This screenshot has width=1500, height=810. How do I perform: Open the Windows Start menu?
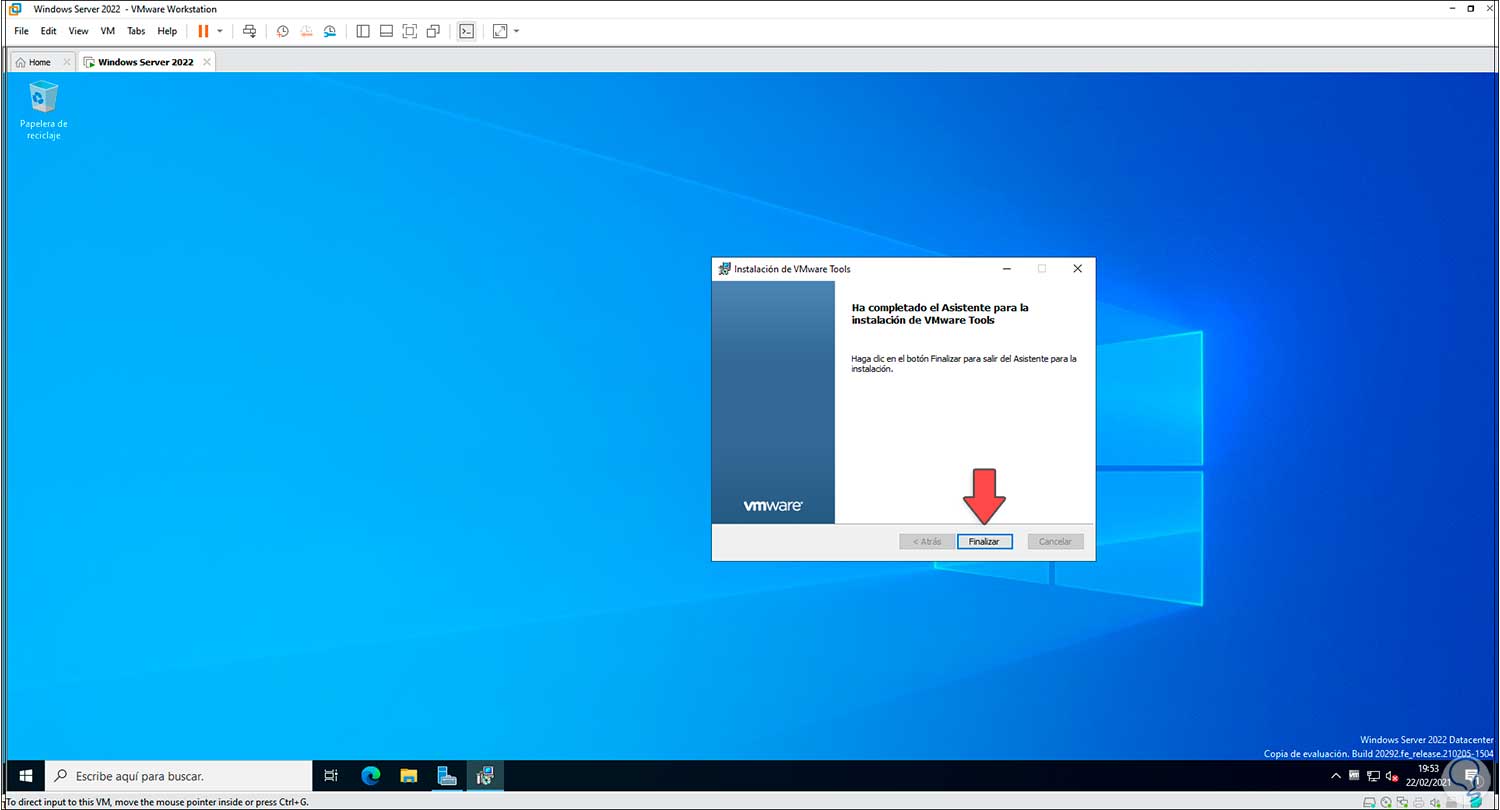click(26, 775)
